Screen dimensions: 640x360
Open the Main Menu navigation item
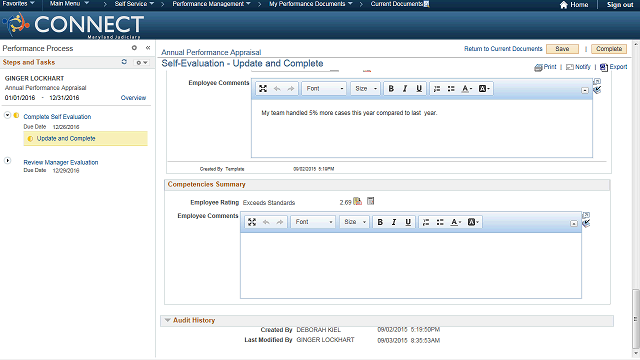(69, 4)
